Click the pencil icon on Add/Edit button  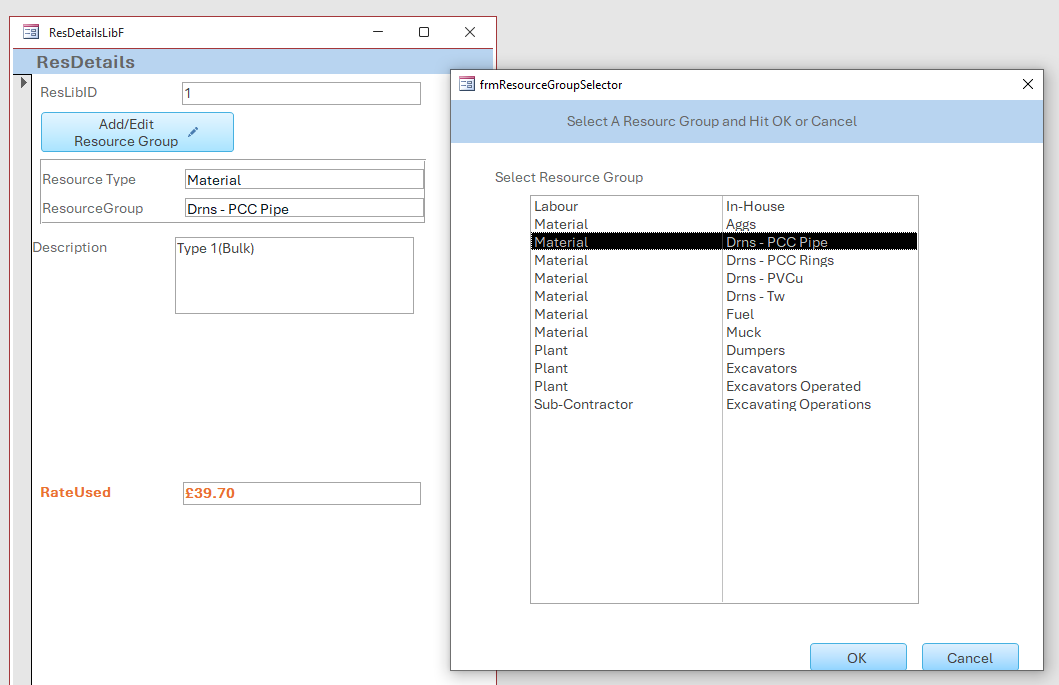[x=193, y=131]
